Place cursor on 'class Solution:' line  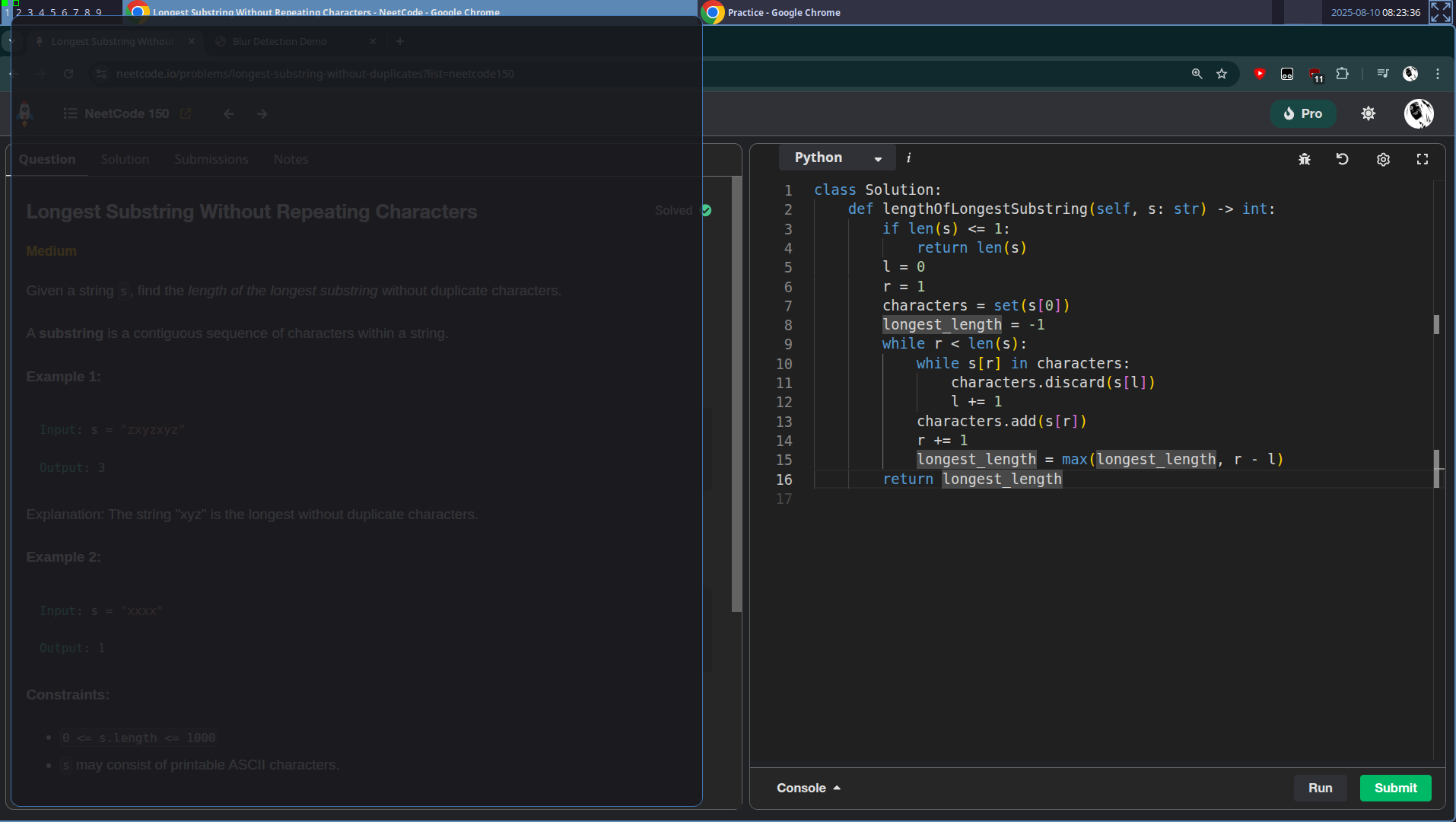click(877, 190)
